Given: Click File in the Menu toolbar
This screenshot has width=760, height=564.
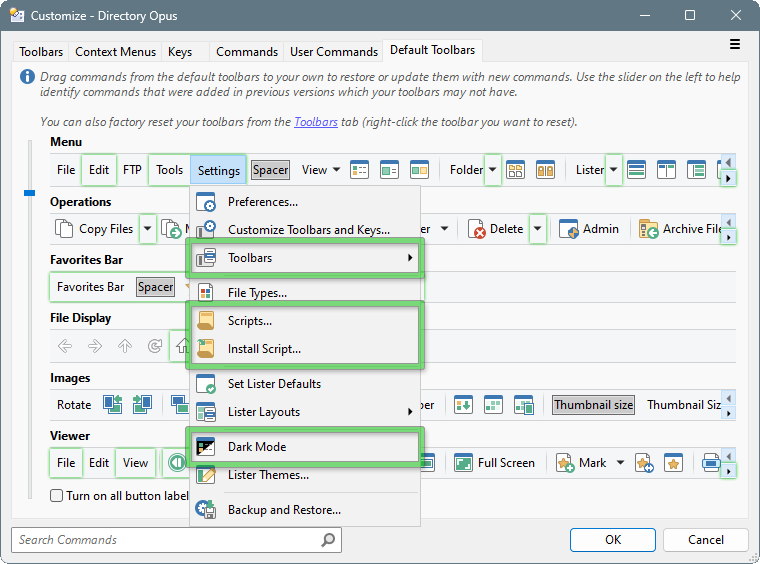Looking at the screenshot, I should tap(66, 170).
